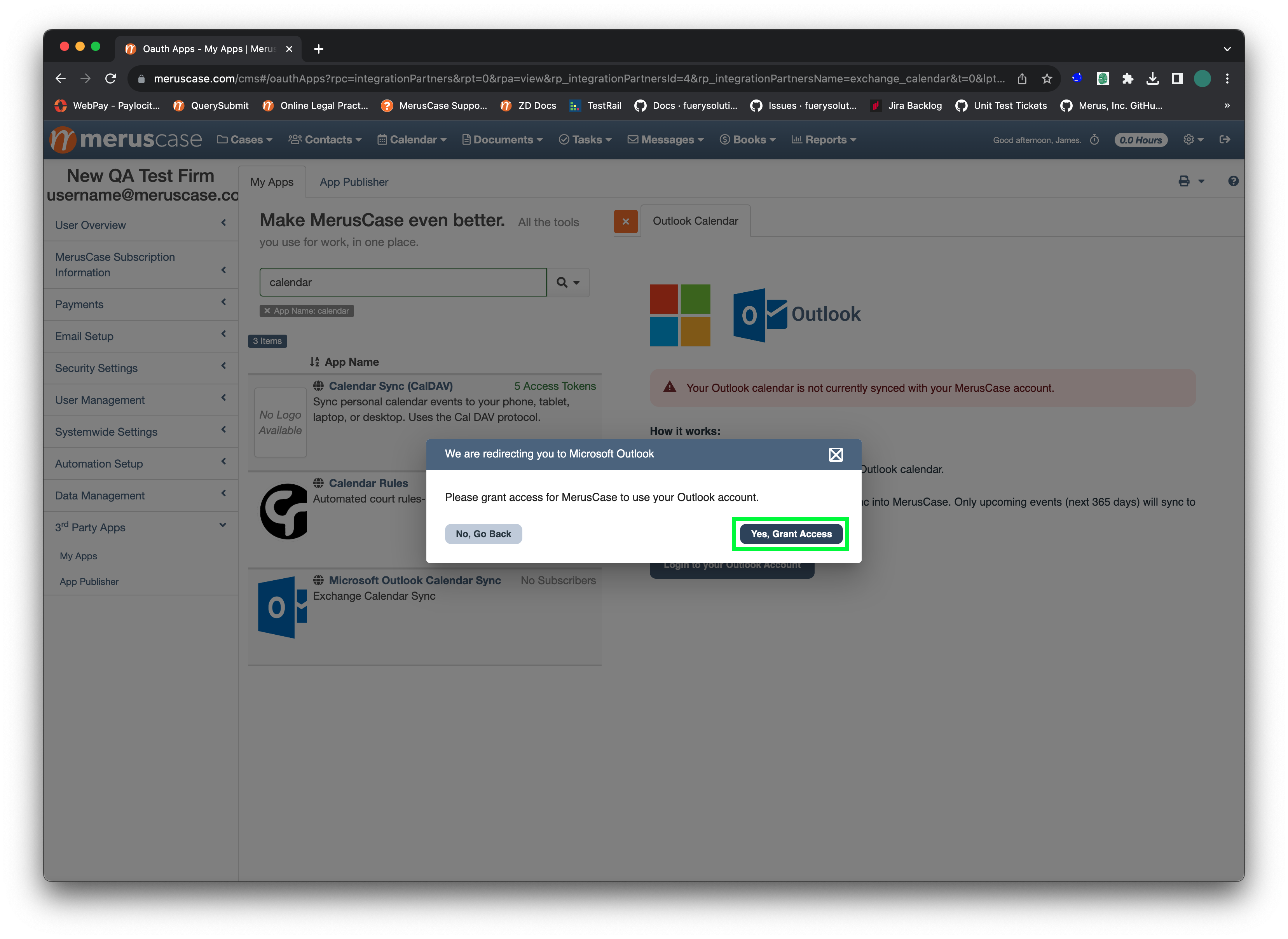This screenshot has height=939, width=1288.
Task: Open Chrome three-dot menu
Action: [1227, 79]
